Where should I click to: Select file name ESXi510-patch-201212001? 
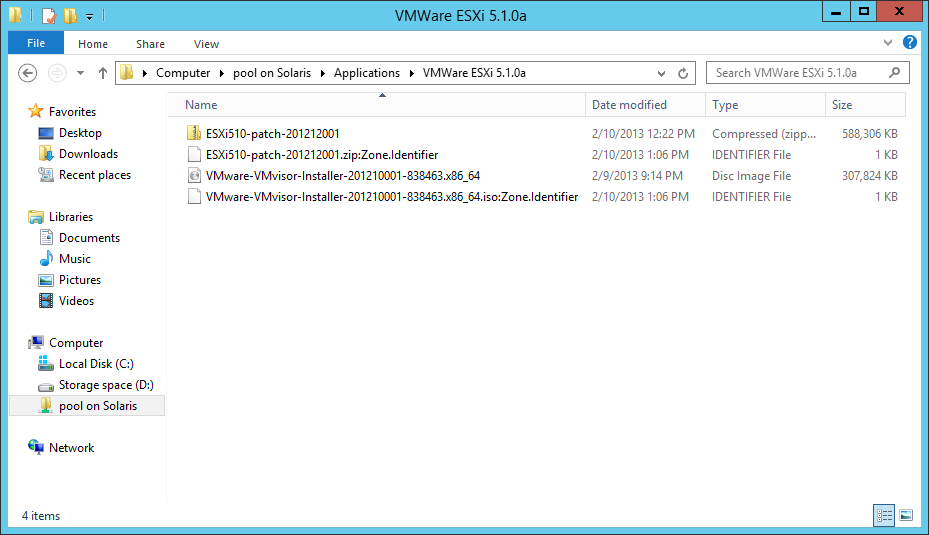273,134
